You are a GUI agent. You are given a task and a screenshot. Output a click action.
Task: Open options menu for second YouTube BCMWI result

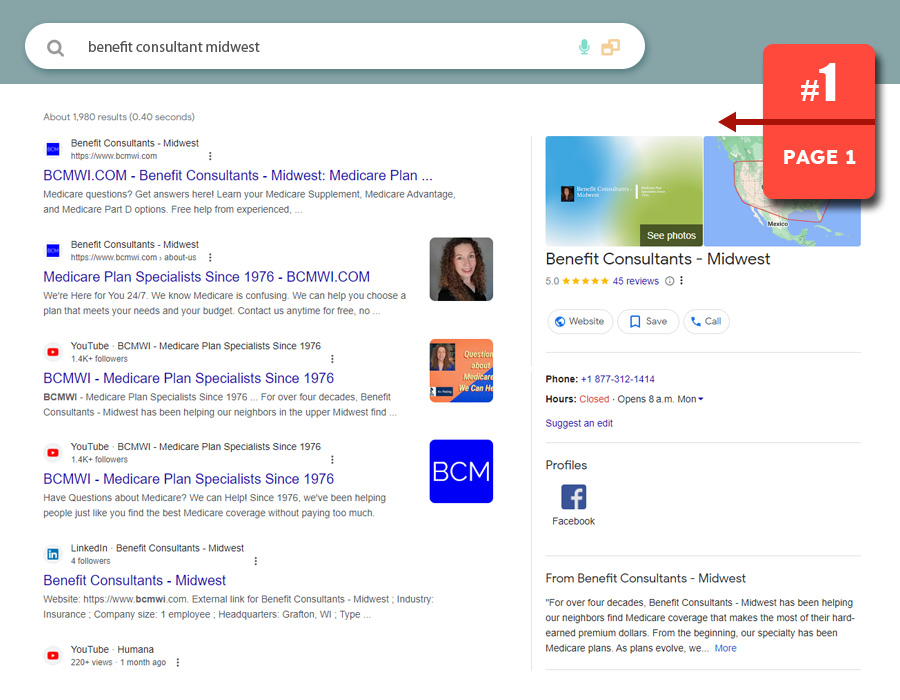click(x=332, y=460)
